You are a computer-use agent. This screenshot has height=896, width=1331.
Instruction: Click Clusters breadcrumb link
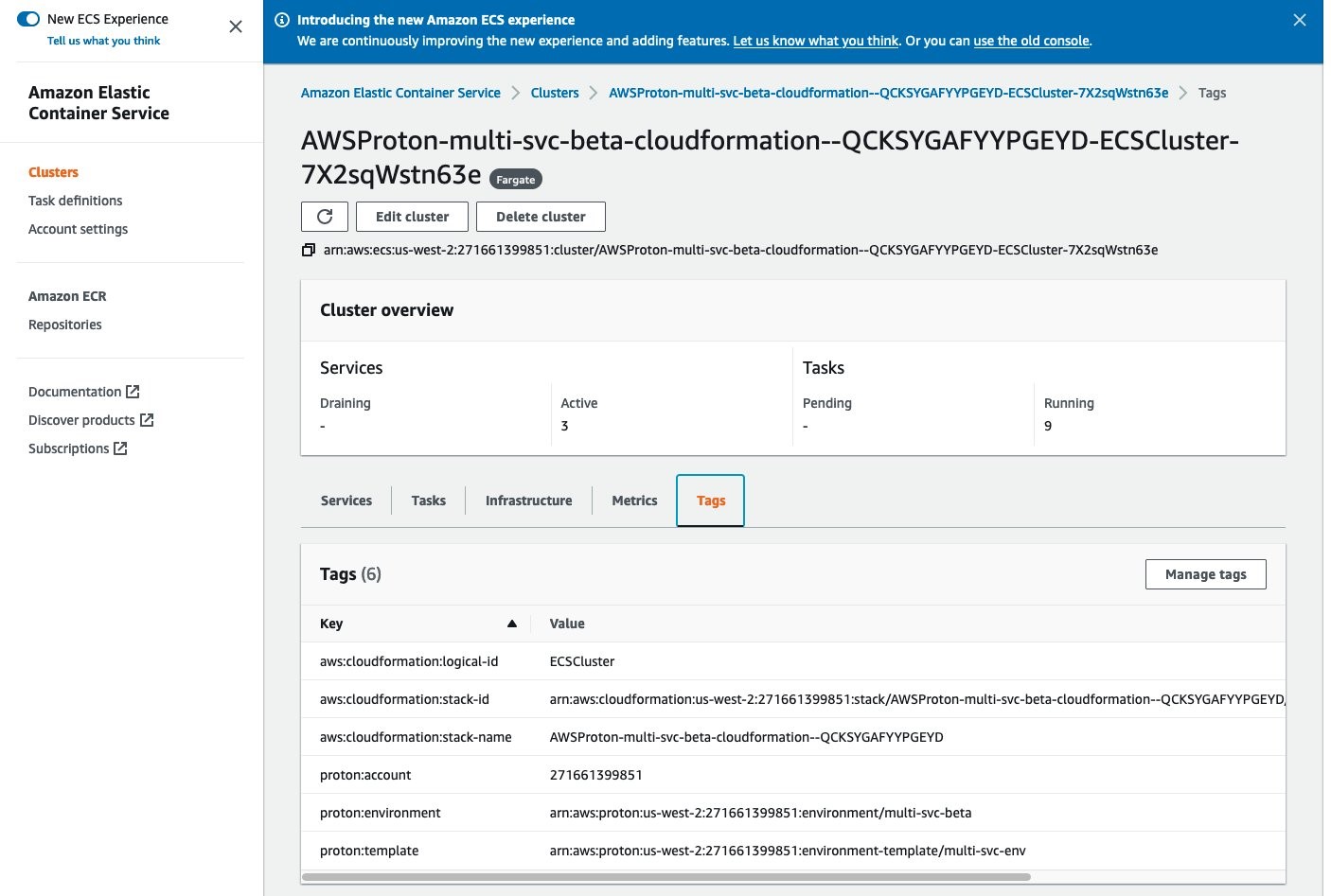(x=555, y=93)
